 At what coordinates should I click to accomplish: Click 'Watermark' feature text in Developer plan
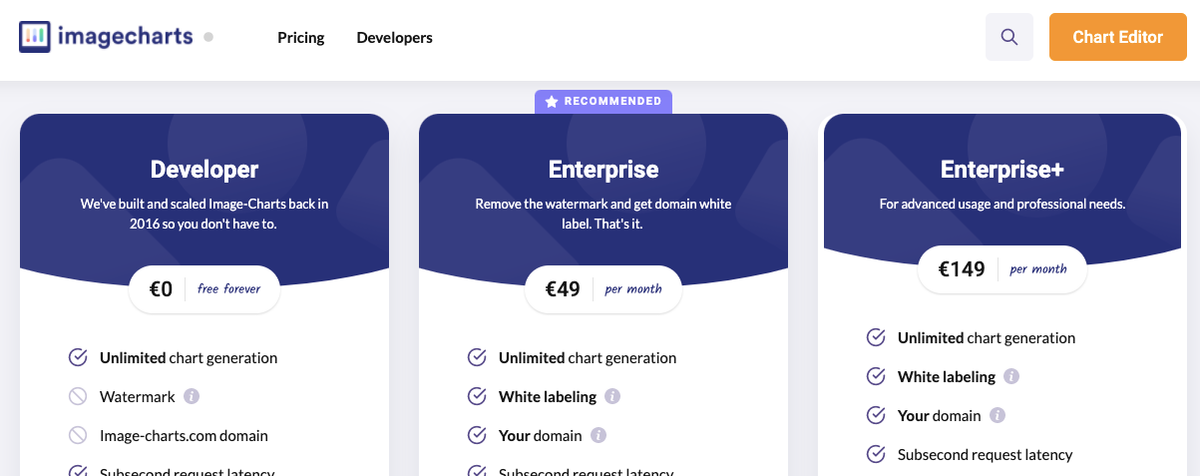tap(138, 397)
